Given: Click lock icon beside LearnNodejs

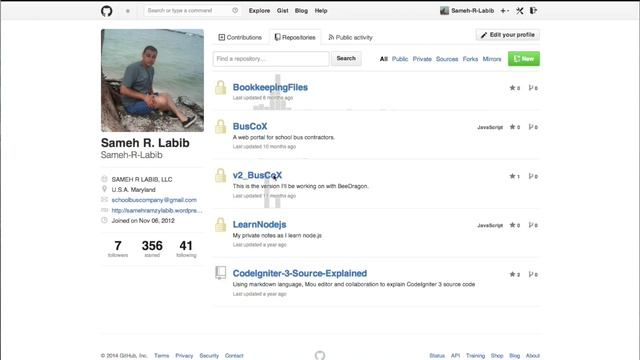Looking at the screenshot, I should (220, 224).
